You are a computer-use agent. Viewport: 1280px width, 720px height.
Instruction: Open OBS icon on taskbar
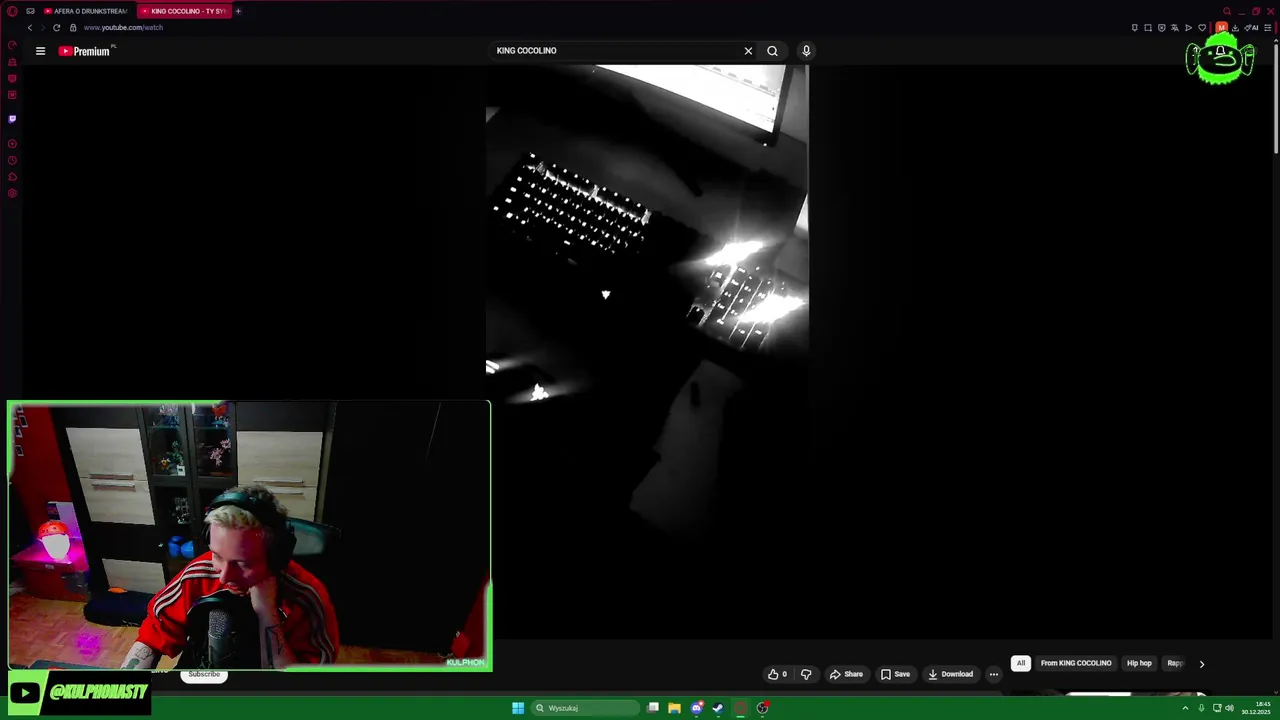(762, 708)
